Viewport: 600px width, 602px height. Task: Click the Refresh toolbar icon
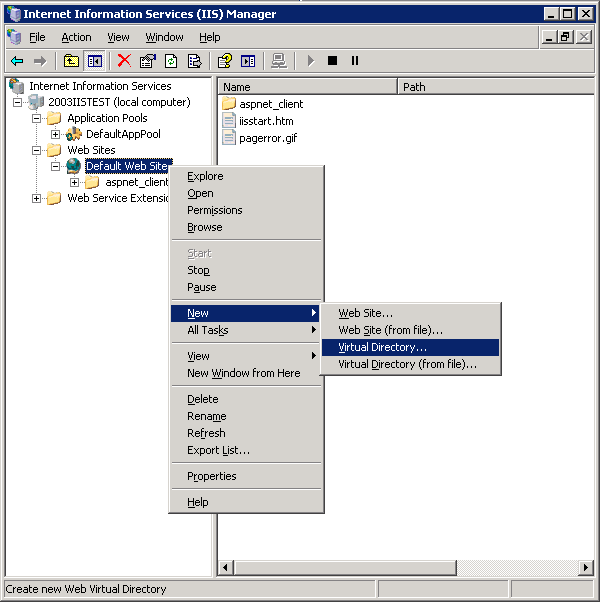point(171,61)
